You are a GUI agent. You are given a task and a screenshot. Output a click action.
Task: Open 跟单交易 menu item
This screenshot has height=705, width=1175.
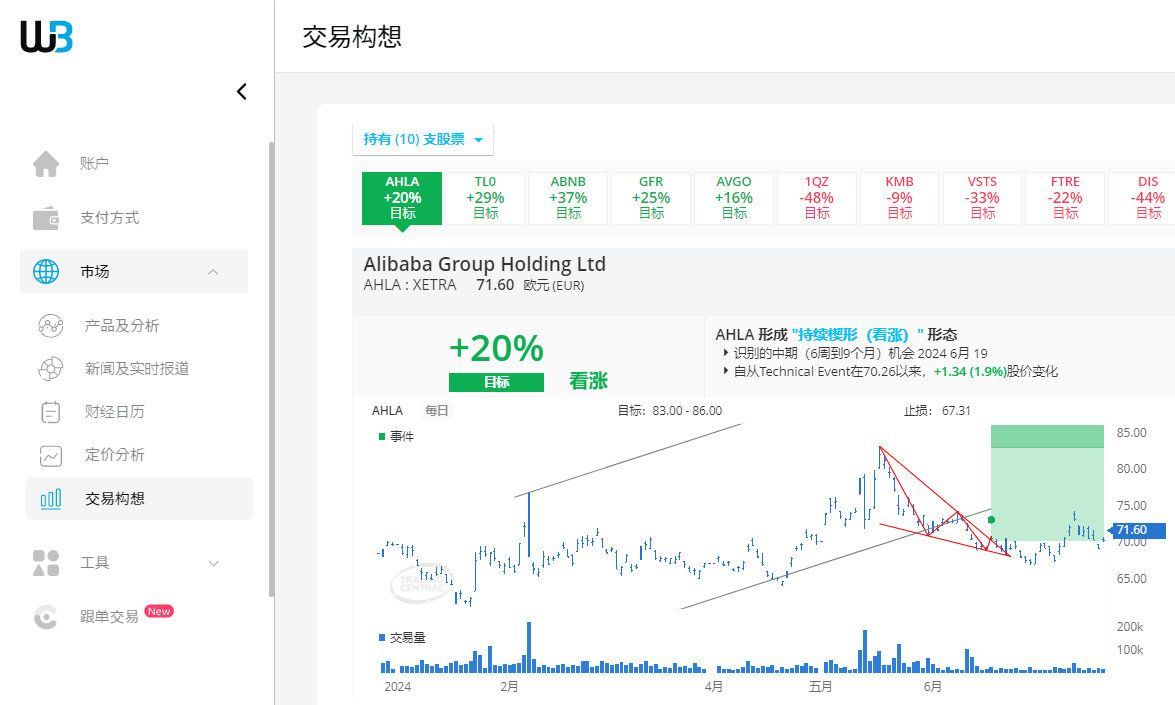coord(109,617)
